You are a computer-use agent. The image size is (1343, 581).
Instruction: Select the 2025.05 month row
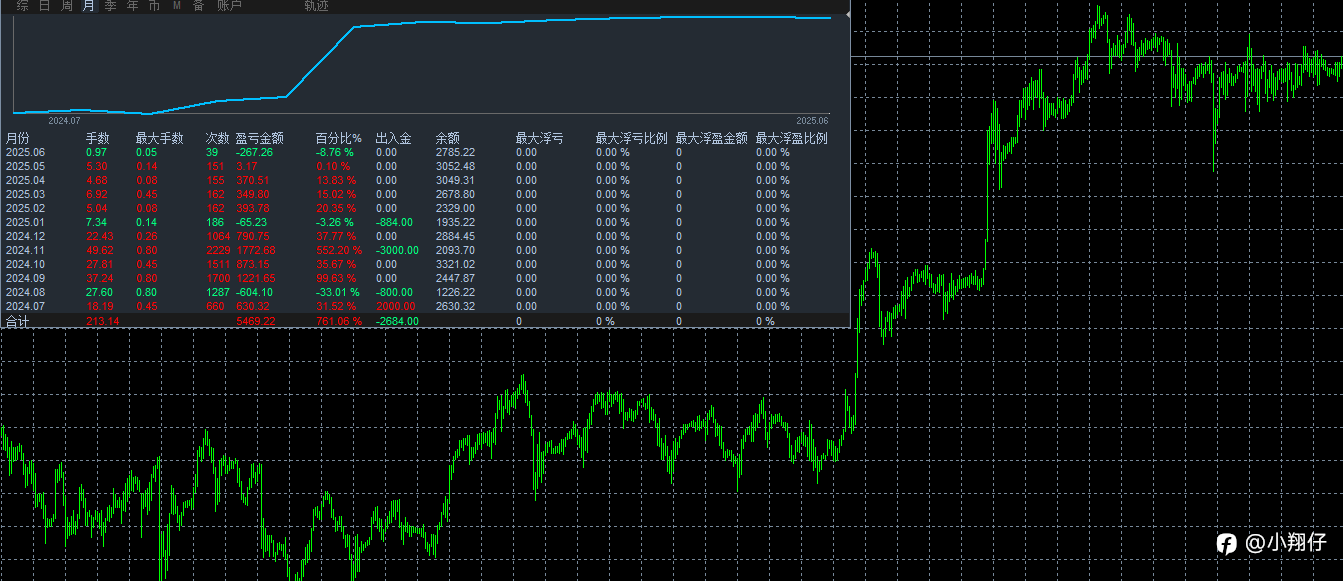[425, 166]
